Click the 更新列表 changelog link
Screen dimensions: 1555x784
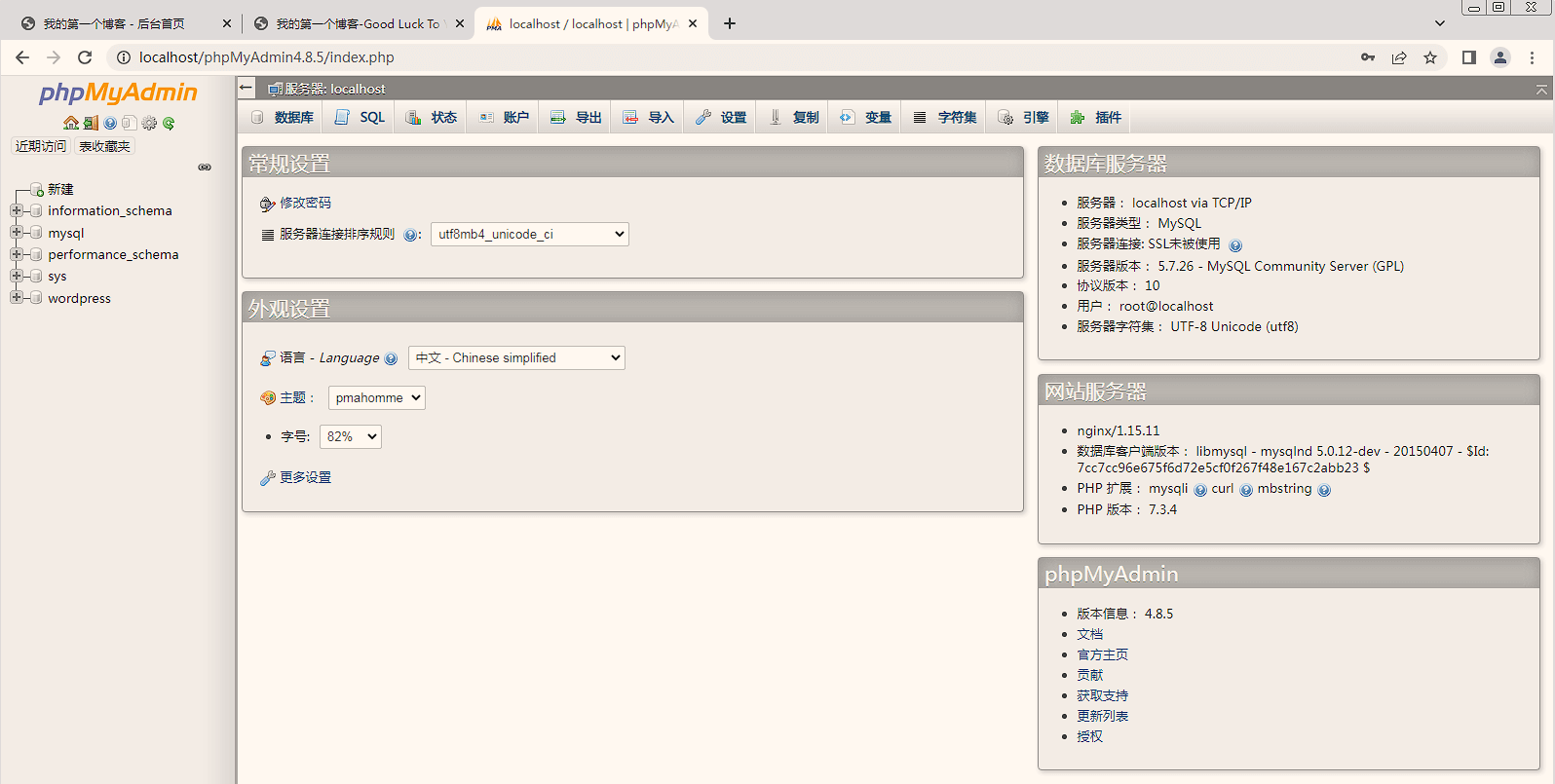pyautogui.click(x=1102, y=716)
